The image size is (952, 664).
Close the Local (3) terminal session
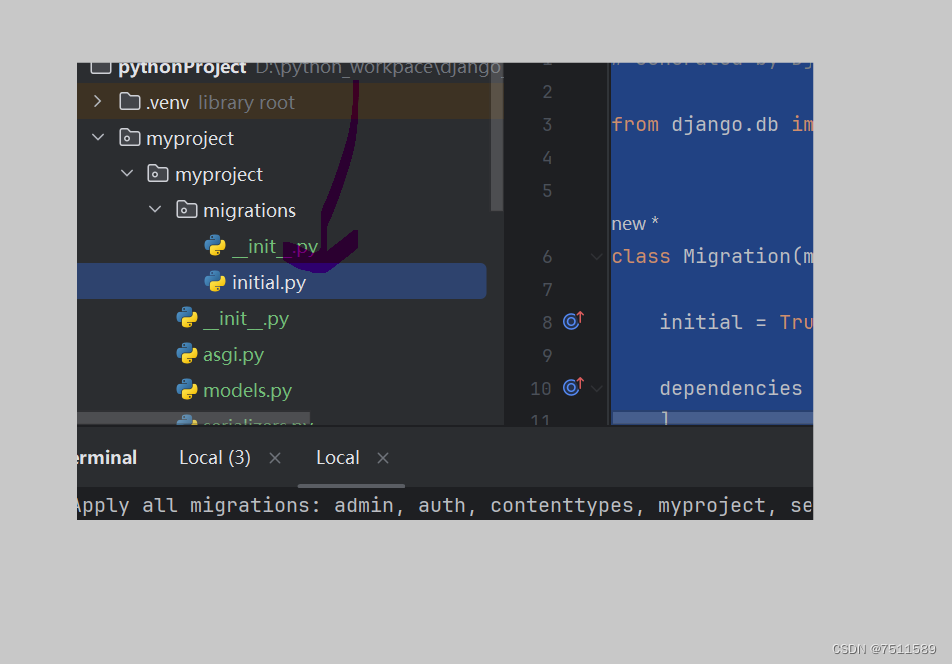(274, 457)
